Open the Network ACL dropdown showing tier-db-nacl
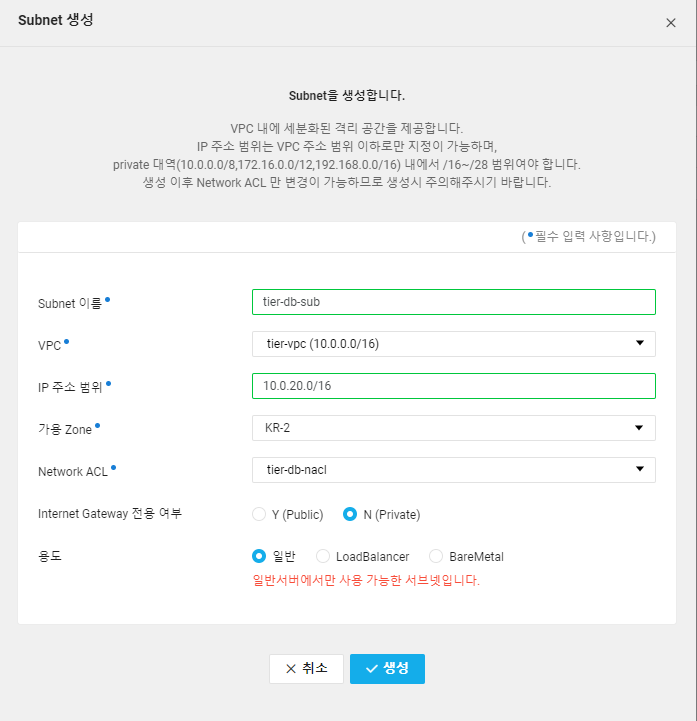The height and width of the screenshot is (721, 697). point(454,470)
